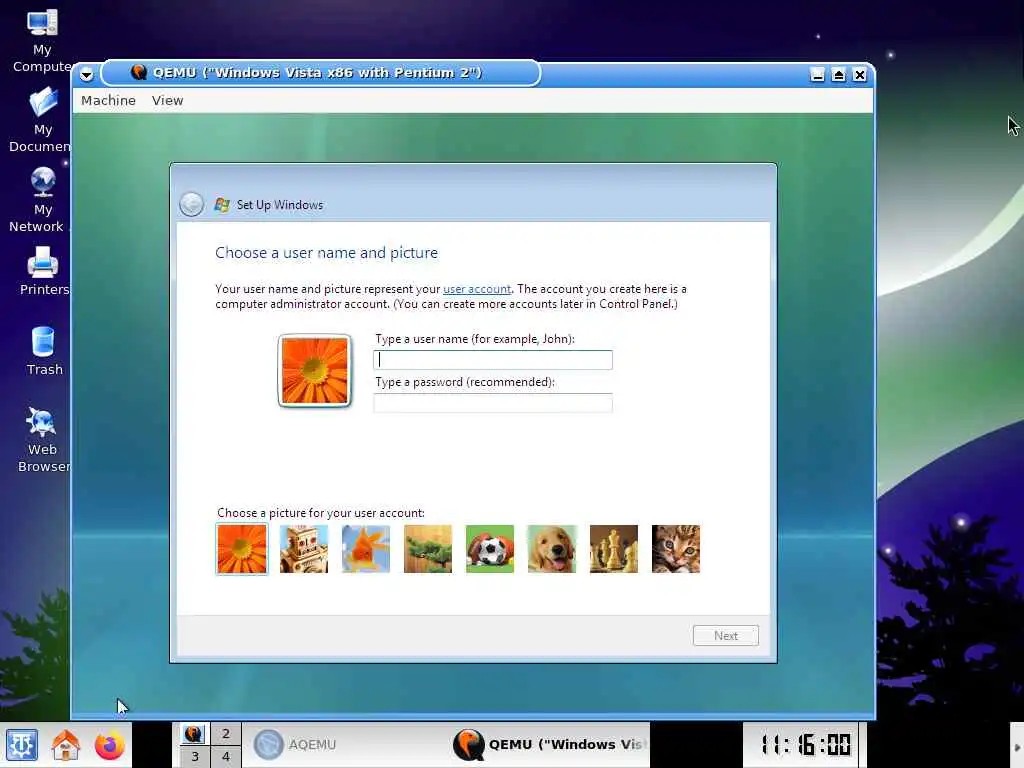Image resolution: width=1024 pixels, height=768 pixels.
Task: Click the Windows flag icon in Set Up Windows
Action: tap(222, 204)
